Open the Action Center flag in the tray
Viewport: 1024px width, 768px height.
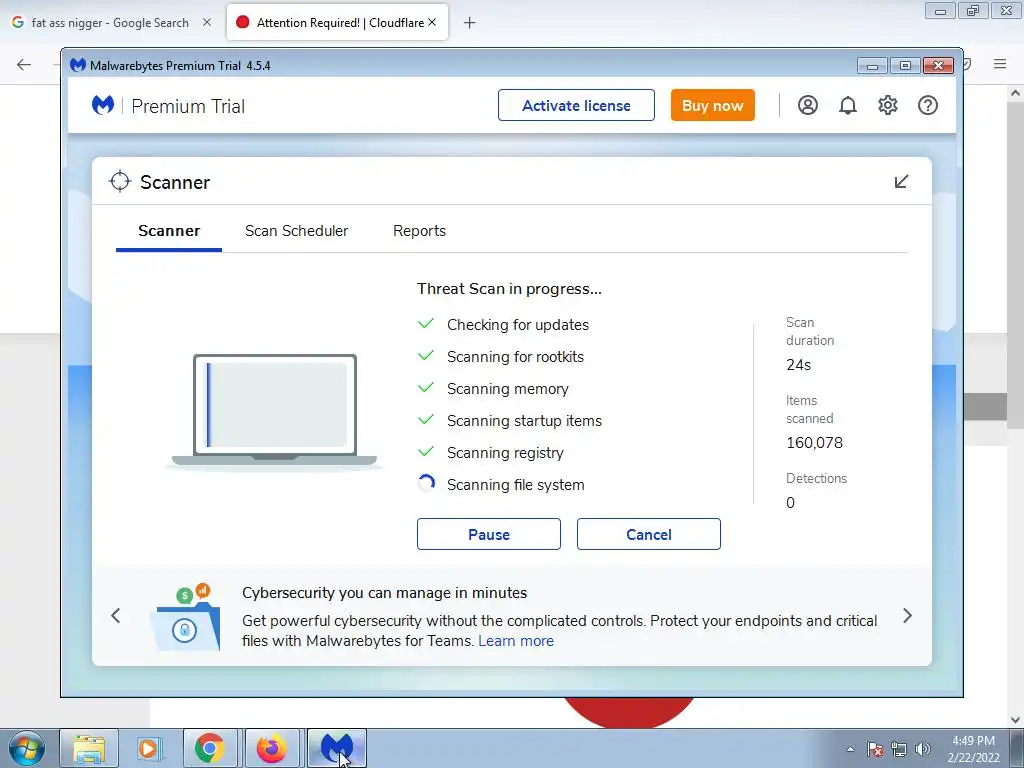coord(875,749)
